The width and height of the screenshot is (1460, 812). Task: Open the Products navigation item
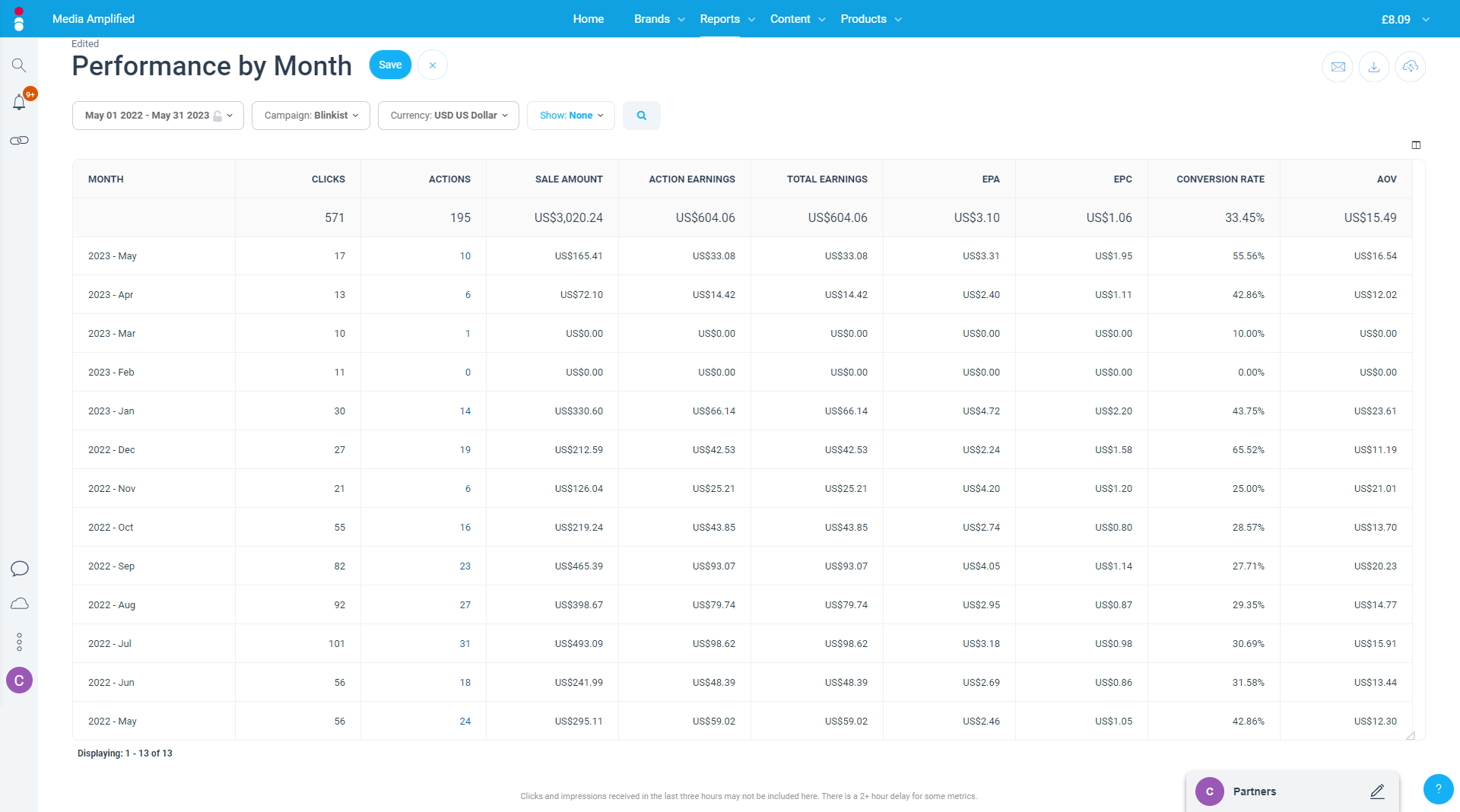[x=863, y=19]
